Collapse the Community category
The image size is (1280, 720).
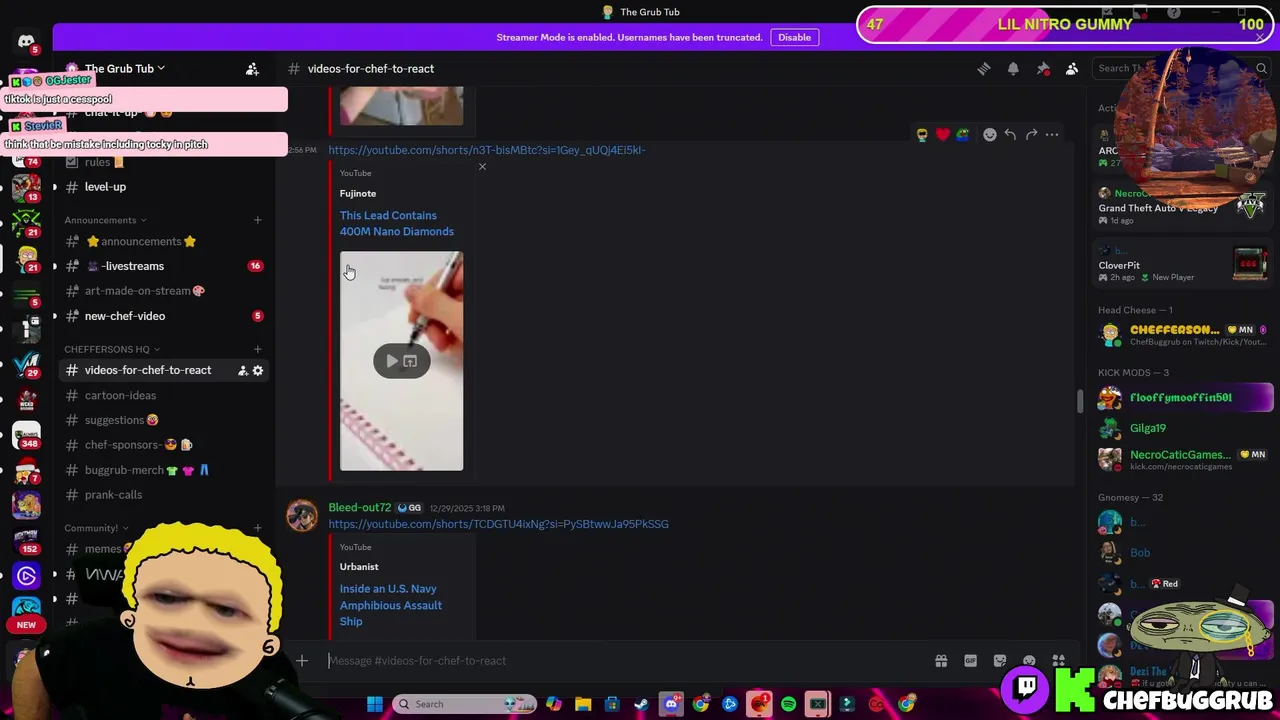click(97, 528)
